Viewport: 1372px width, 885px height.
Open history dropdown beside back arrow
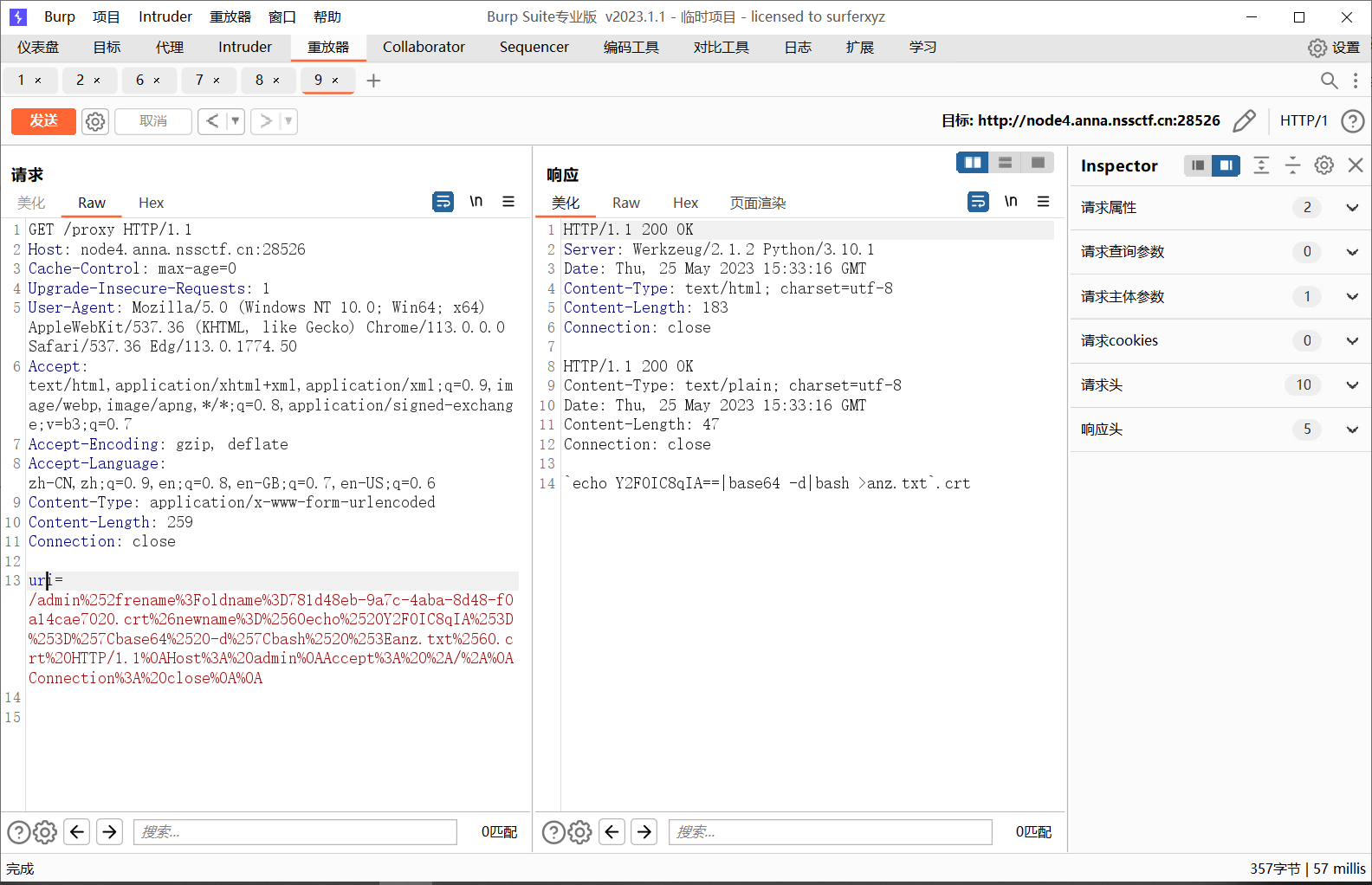coord(236,121)
